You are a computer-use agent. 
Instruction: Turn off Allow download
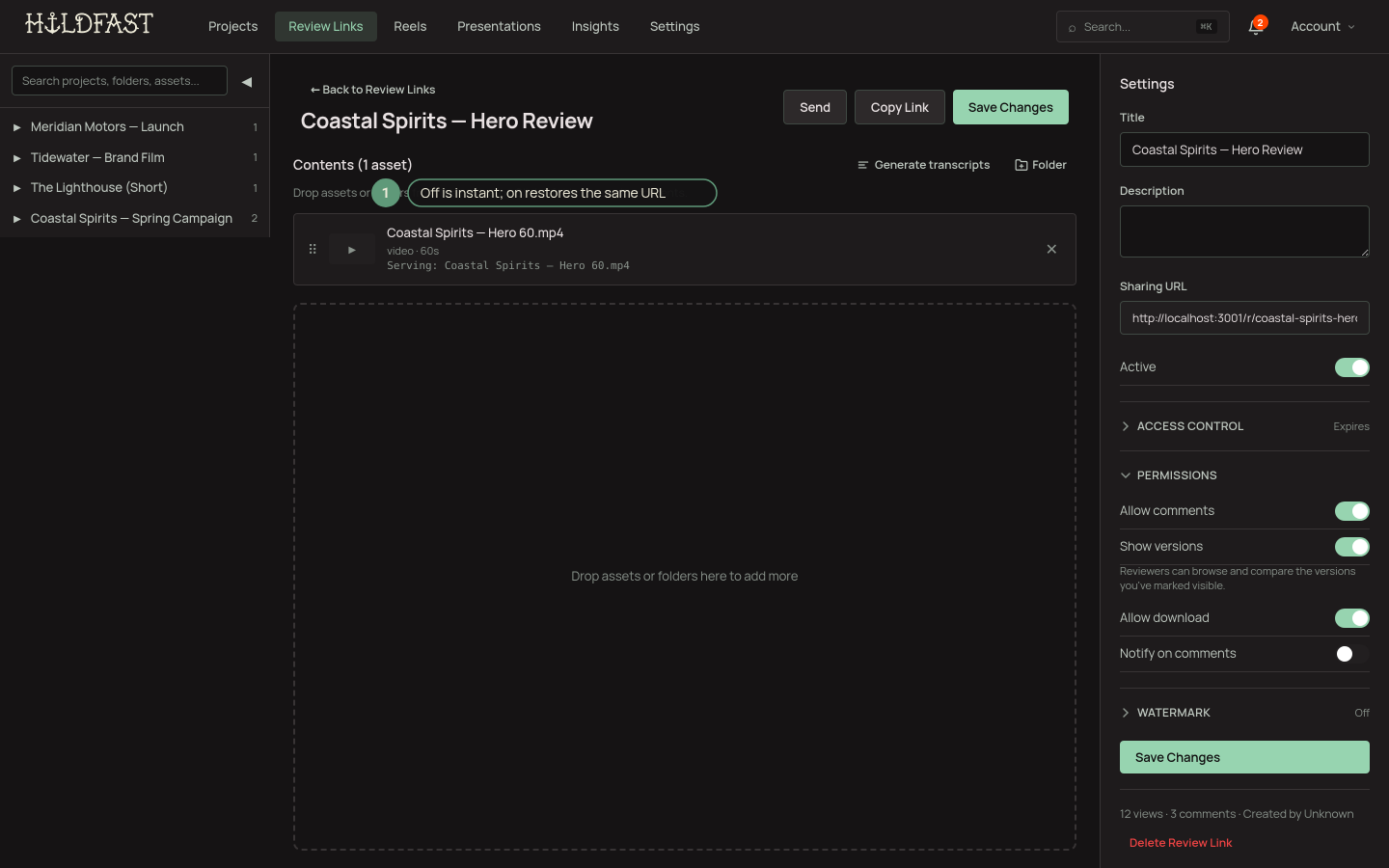point(1351,618)
